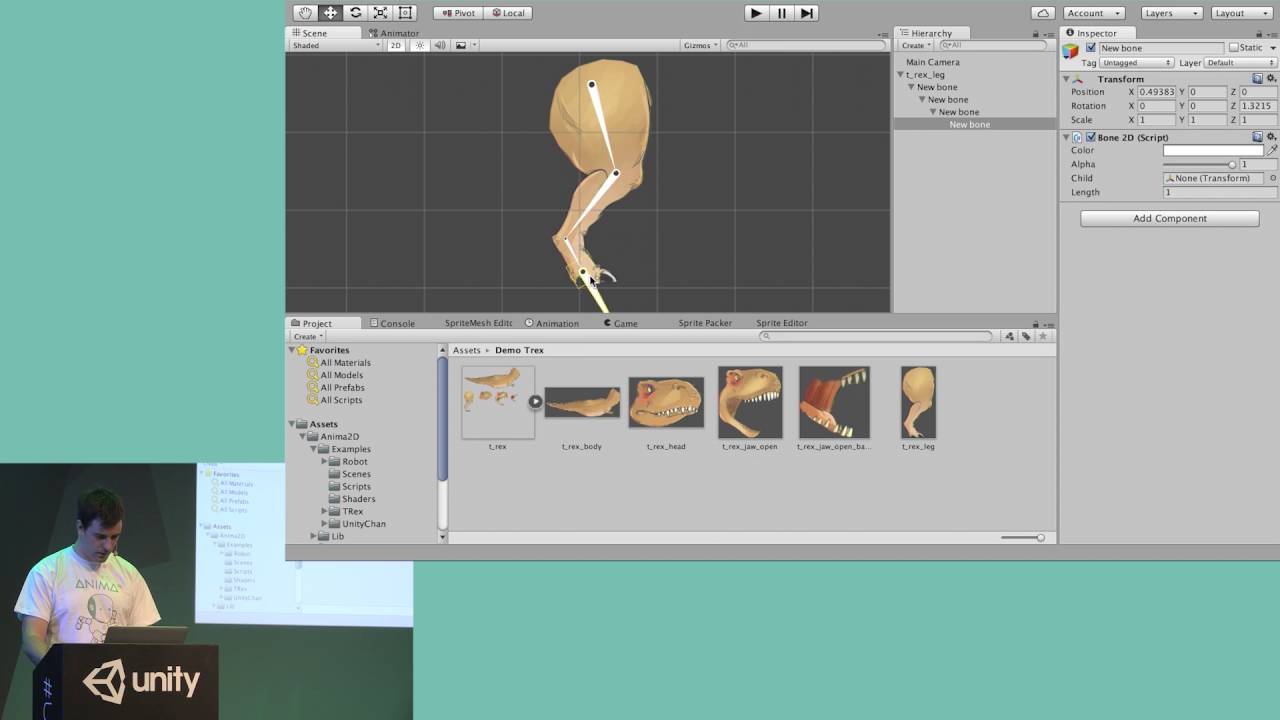
Task: Click the Pause playback button
Action: tap(782, 13)
